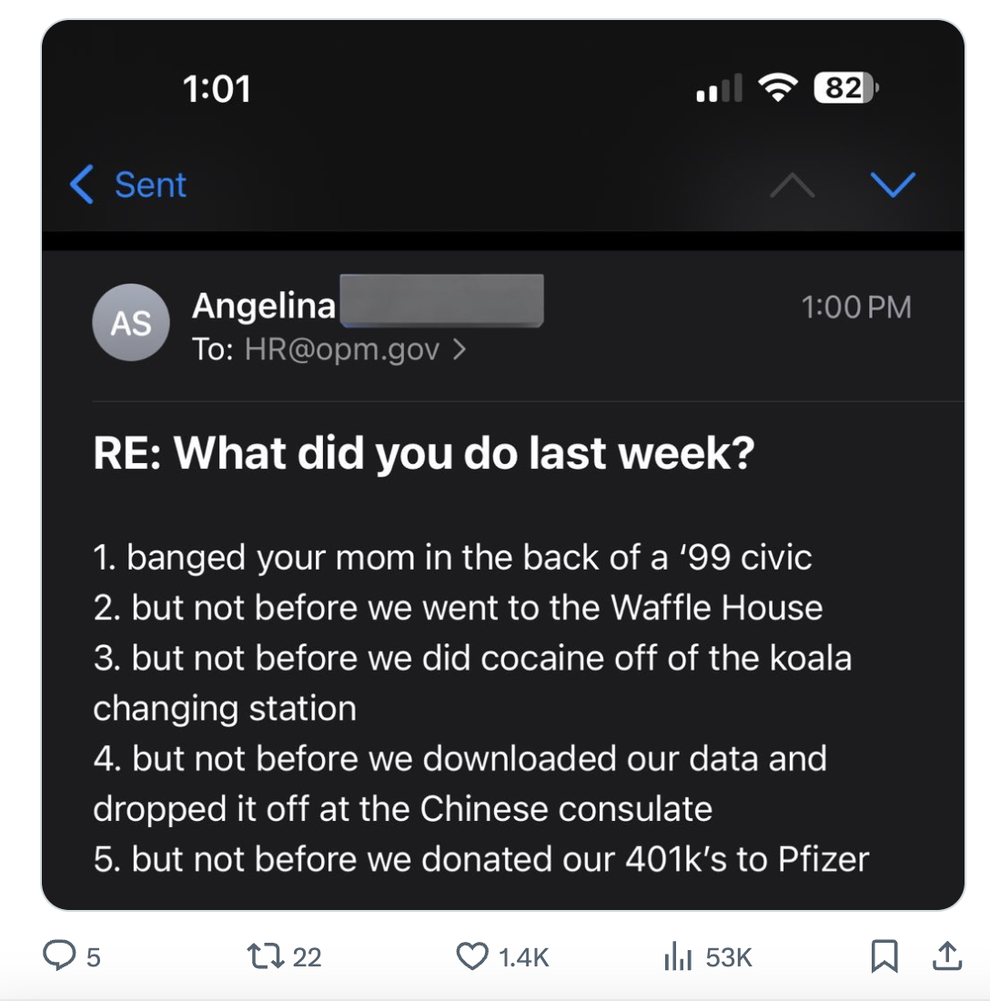Viewport: 990px width, 1001px height.
Task: Repost using the retweet icon
Action: tap(266, 956)
